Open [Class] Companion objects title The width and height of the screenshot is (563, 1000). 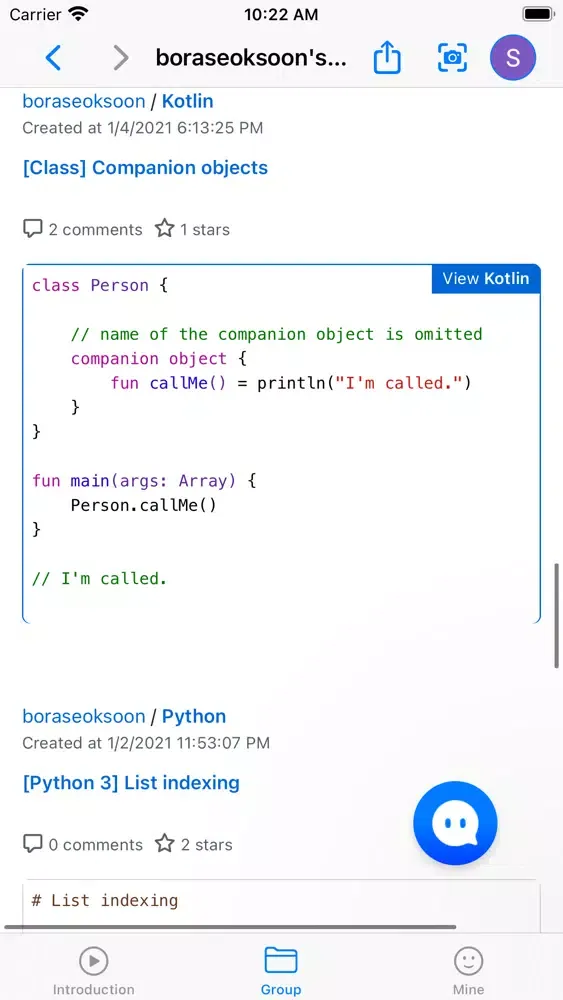pos(145,168)
